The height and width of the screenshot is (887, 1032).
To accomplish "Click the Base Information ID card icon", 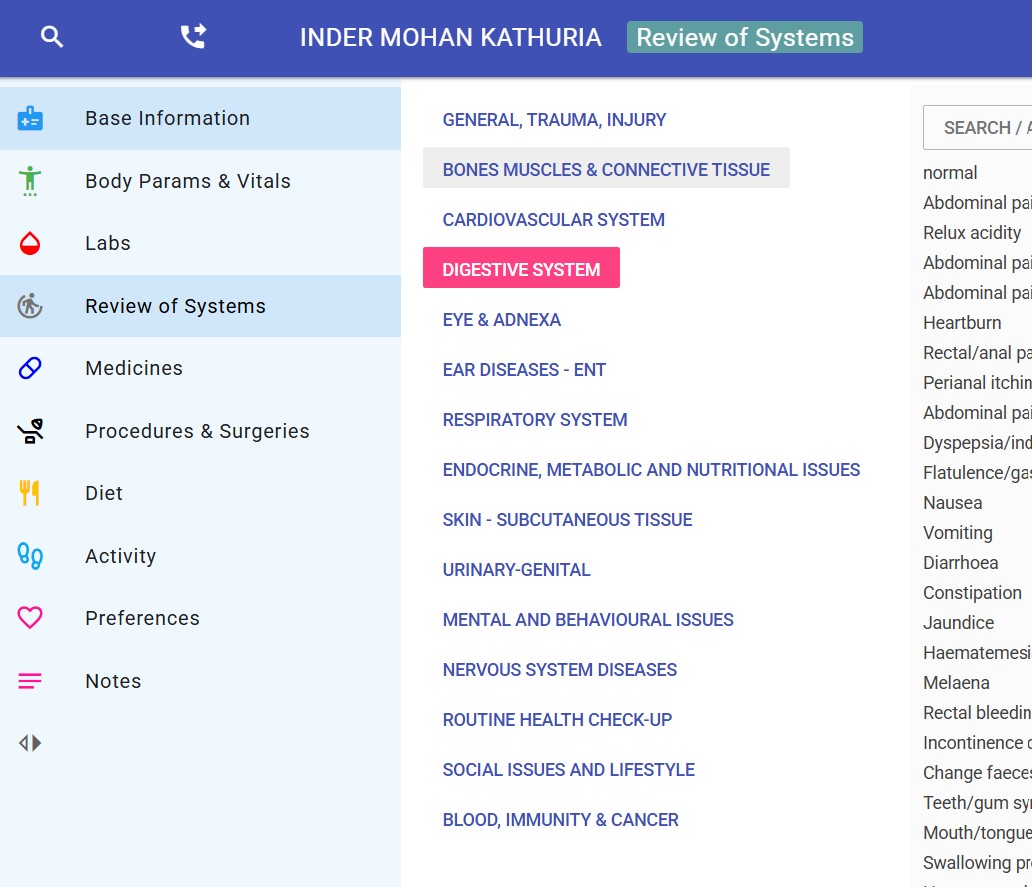I will (x=30, y=119).
